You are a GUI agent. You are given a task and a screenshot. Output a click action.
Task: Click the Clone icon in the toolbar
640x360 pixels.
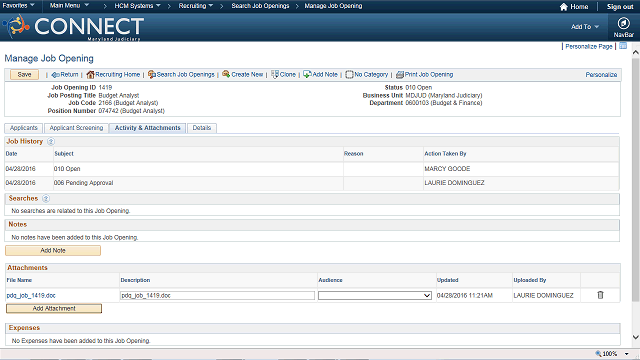pyautogui.click(x=275, y=74)
